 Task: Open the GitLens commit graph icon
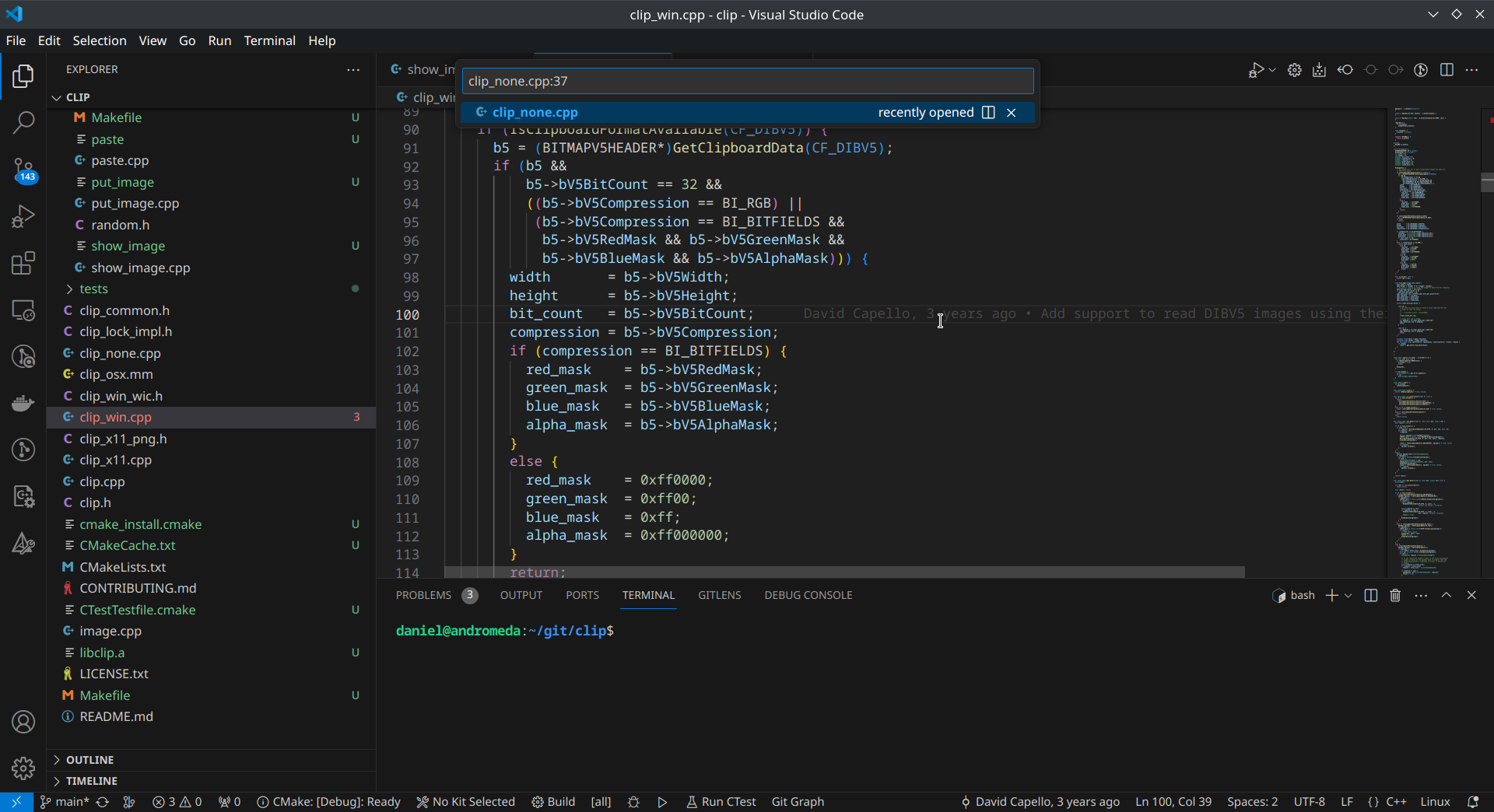tap(24, 450)
